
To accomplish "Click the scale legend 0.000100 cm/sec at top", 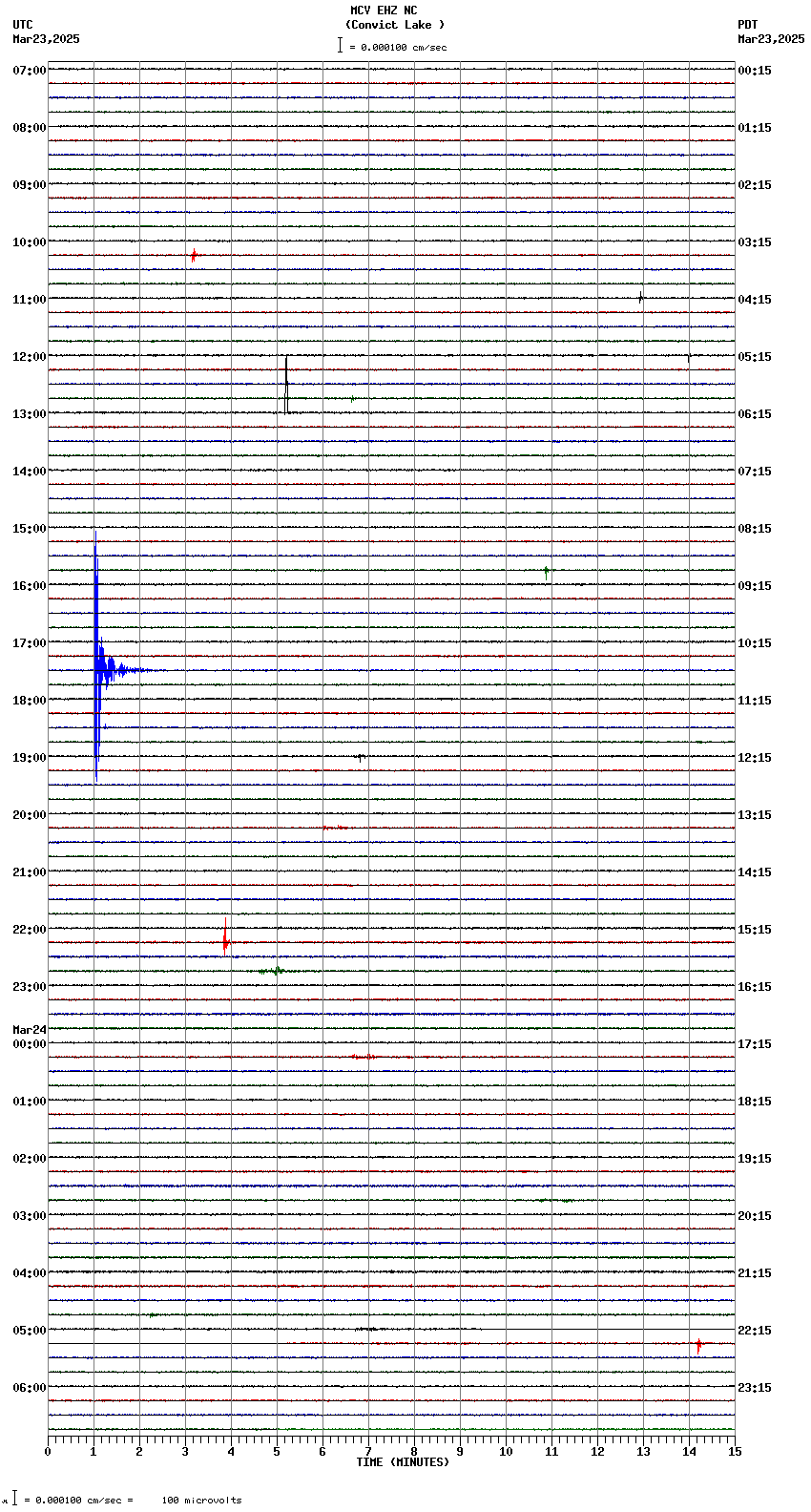I will (x=392, y=47).
